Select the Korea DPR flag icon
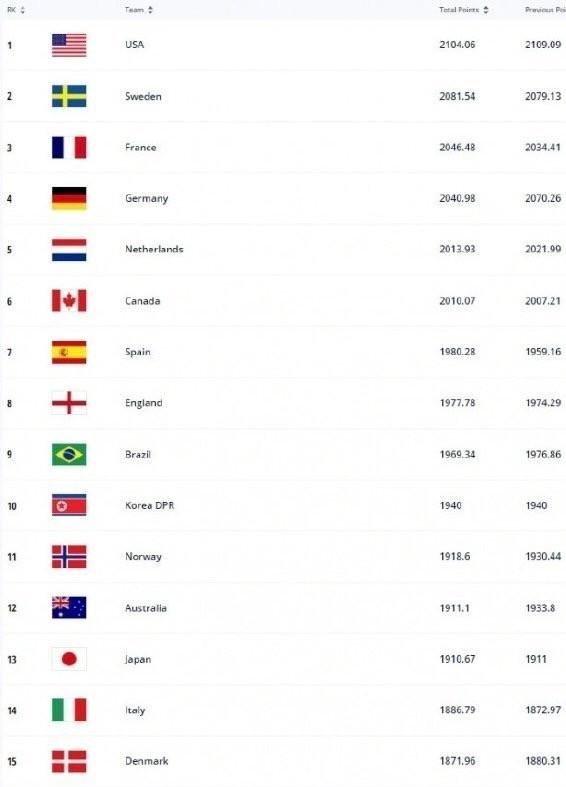Image resolution: width=566 pixels, height=787 pixels. click(x=69, y=505)
